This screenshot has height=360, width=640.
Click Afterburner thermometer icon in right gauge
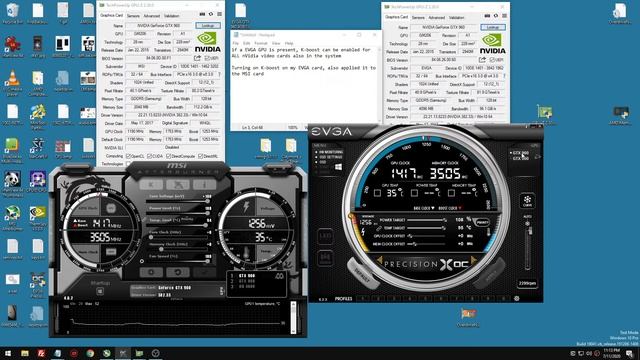click(x=247, y=253)
